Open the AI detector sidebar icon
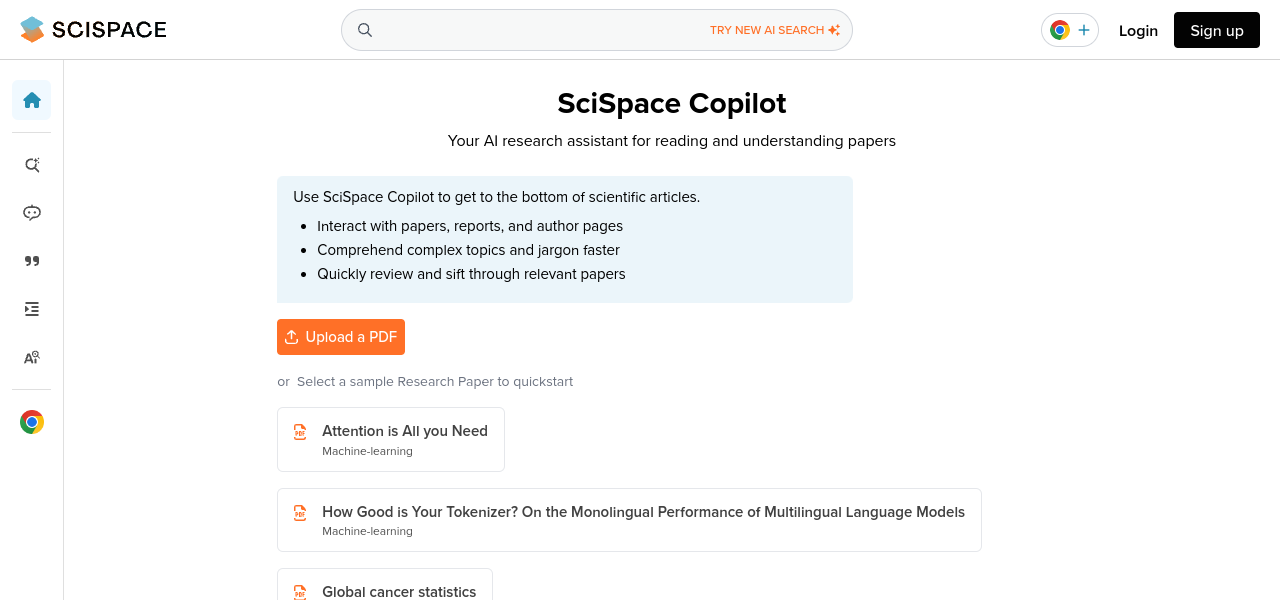 [32, 357]
